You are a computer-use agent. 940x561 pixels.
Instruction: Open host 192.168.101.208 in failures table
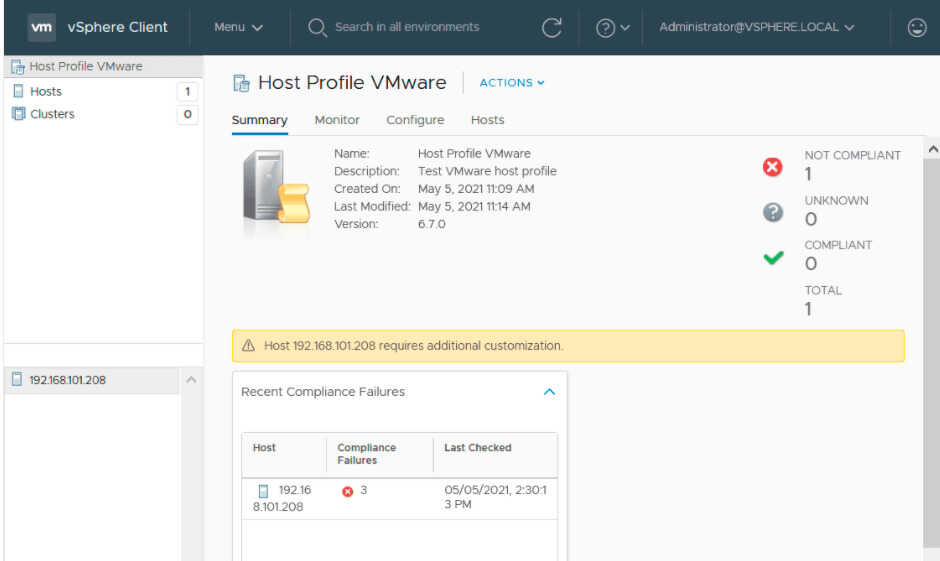(282, 498)
